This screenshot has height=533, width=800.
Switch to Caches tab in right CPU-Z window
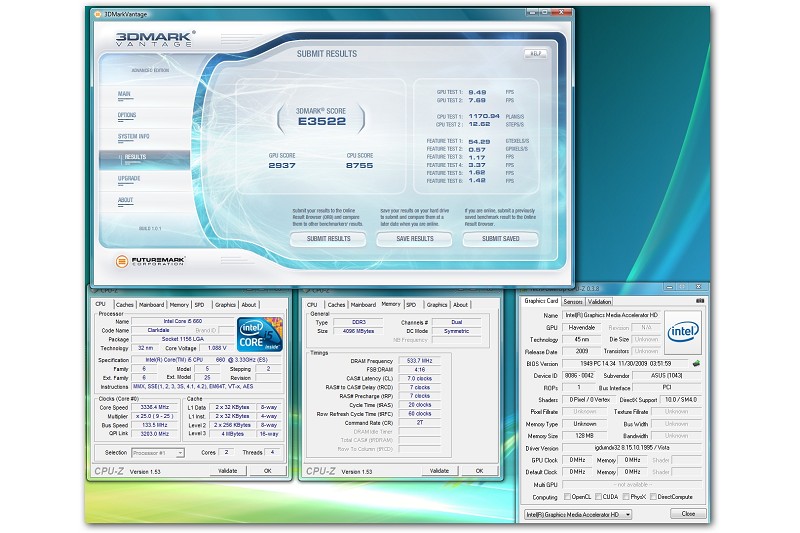point(336,304)
